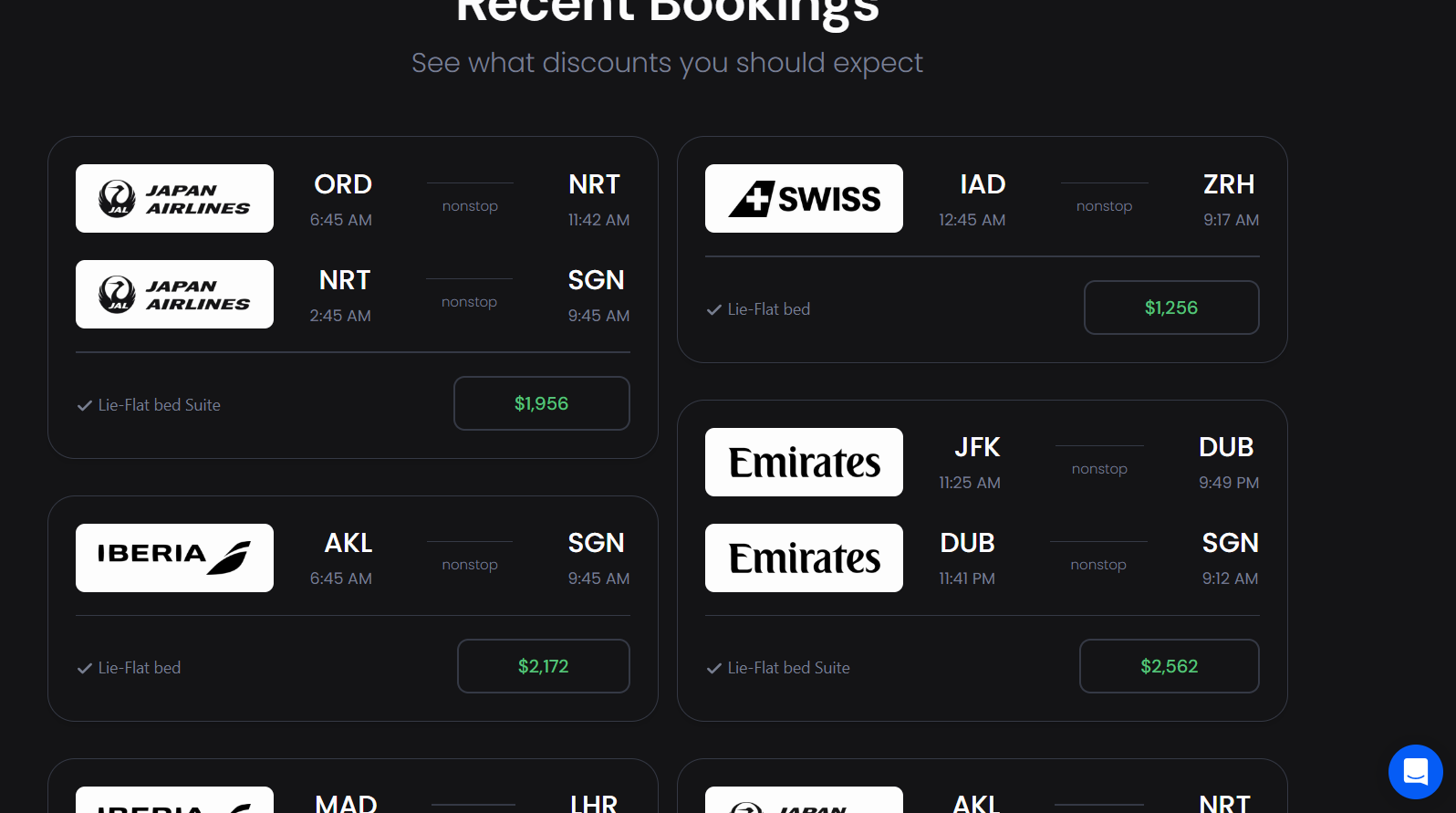Click checkmark beside Lie-Flat bed Suite, Japan Airlines
This screenshot has width=1456, height=813.
pos(85,405)
